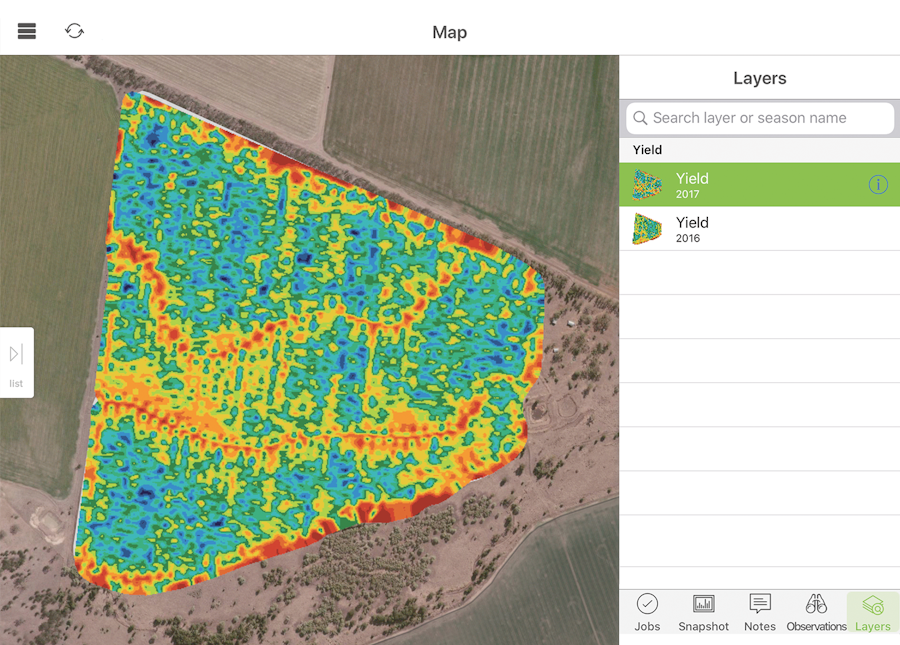This screenshot has width=900, height=645.
Task: Click the Yield 2016 thumbnail preview
Action: (x=647, y=229)
